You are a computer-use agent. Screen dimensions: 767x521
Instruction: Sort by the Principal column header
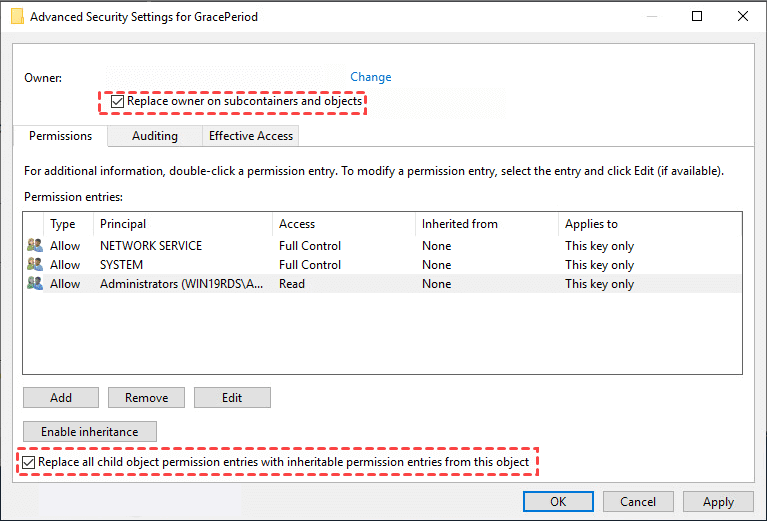click(123, 224)
